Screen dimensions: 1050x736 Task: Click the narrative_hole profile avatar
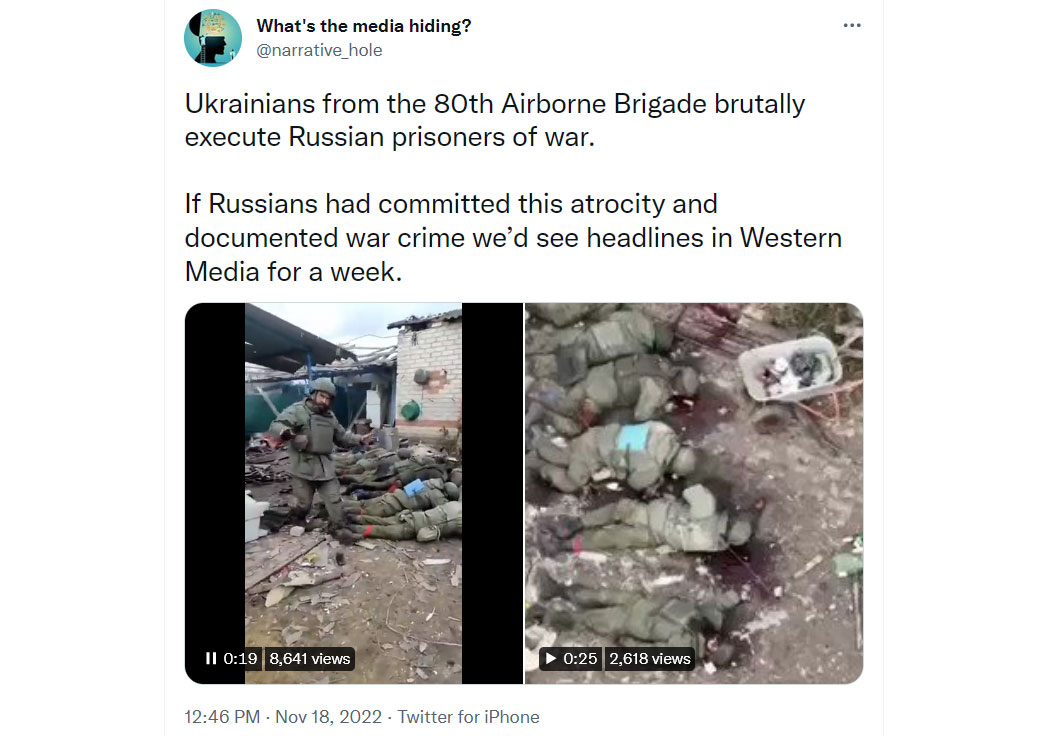(213, 38)
